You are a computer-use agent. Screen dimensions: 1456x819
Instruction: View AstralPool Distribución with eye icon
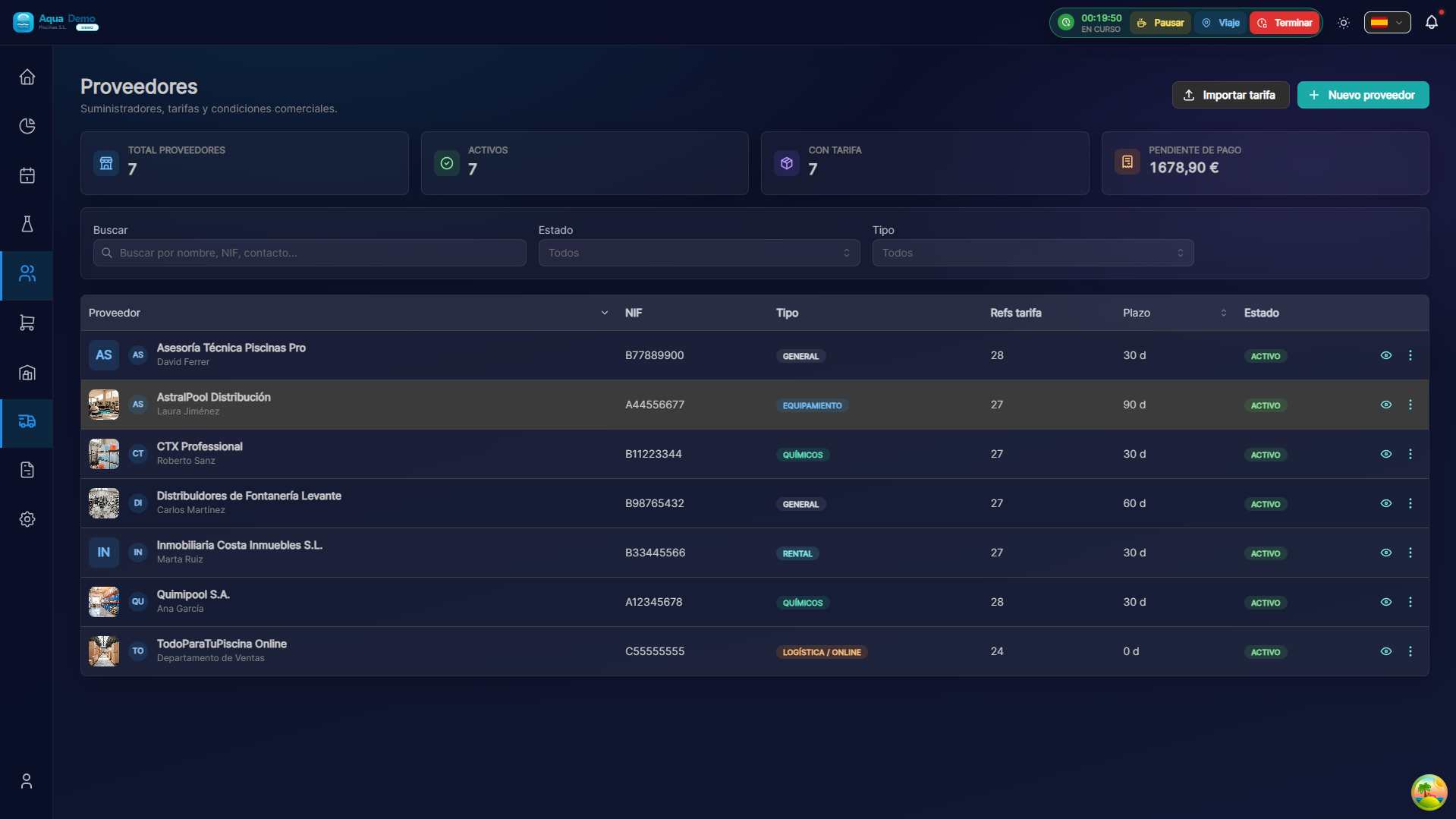point(1385,405)
